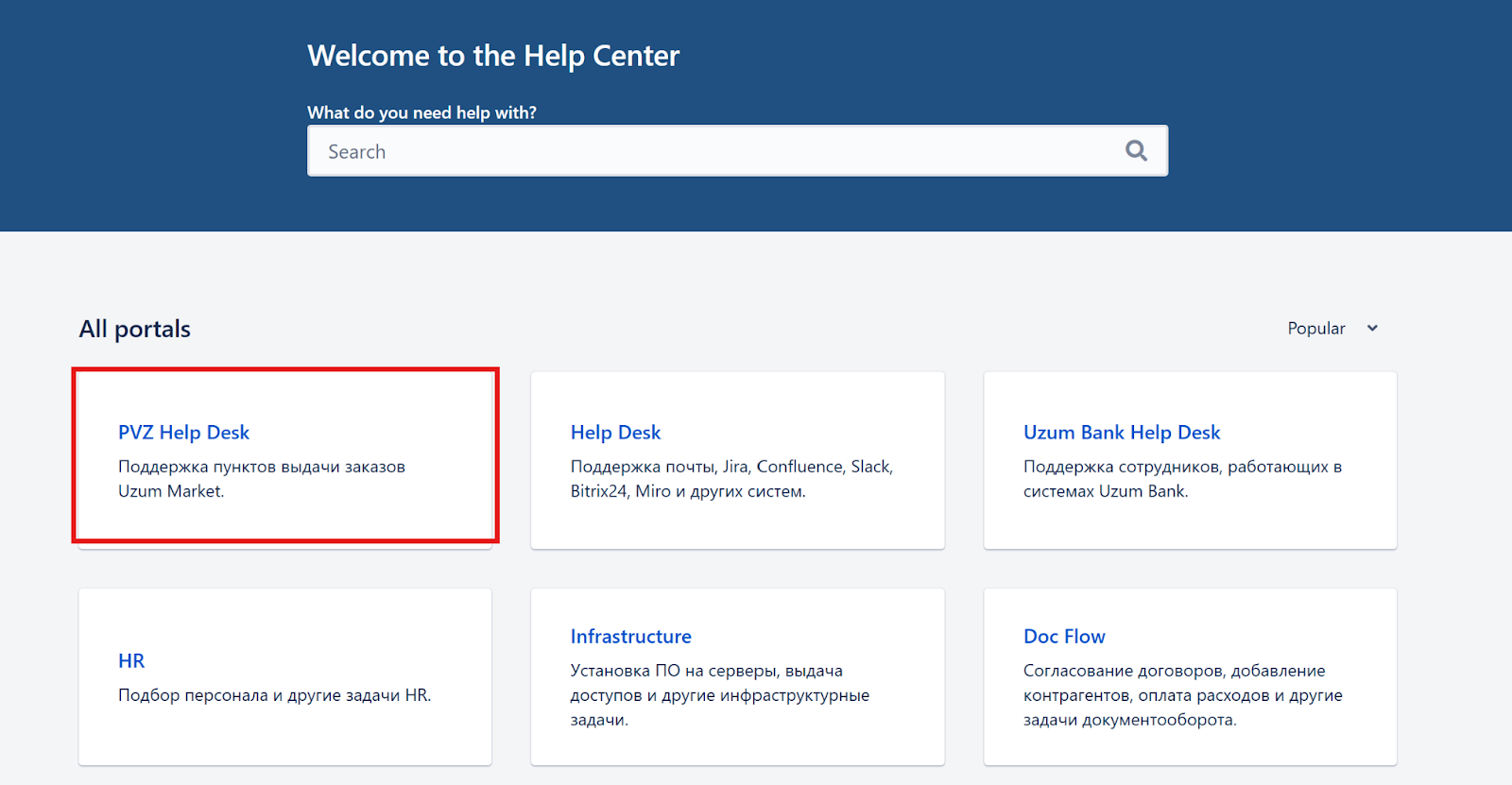The width and height of the screenshot is (1512, 785).
Task: Click the description about Uzum Bank systems
Action: [1182, 479]
